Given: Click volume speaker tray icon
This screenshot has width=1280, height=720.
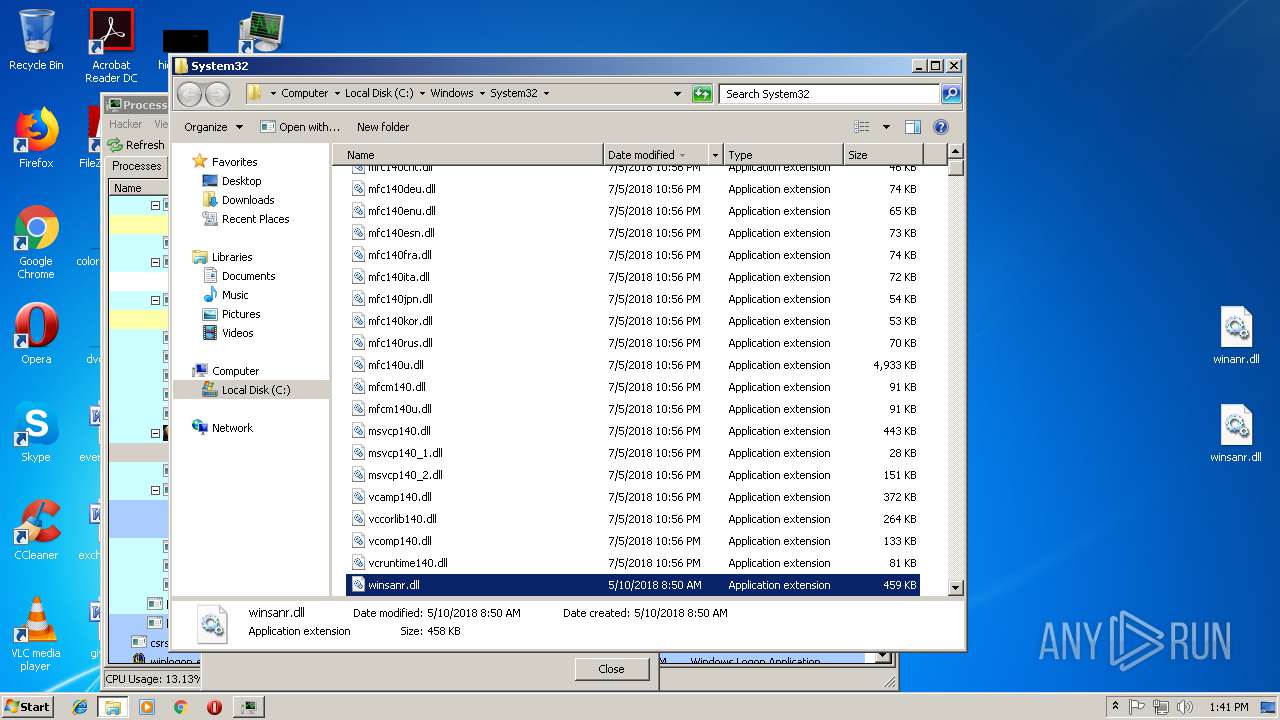Looking at the screenshot, I should point(1185,707).
